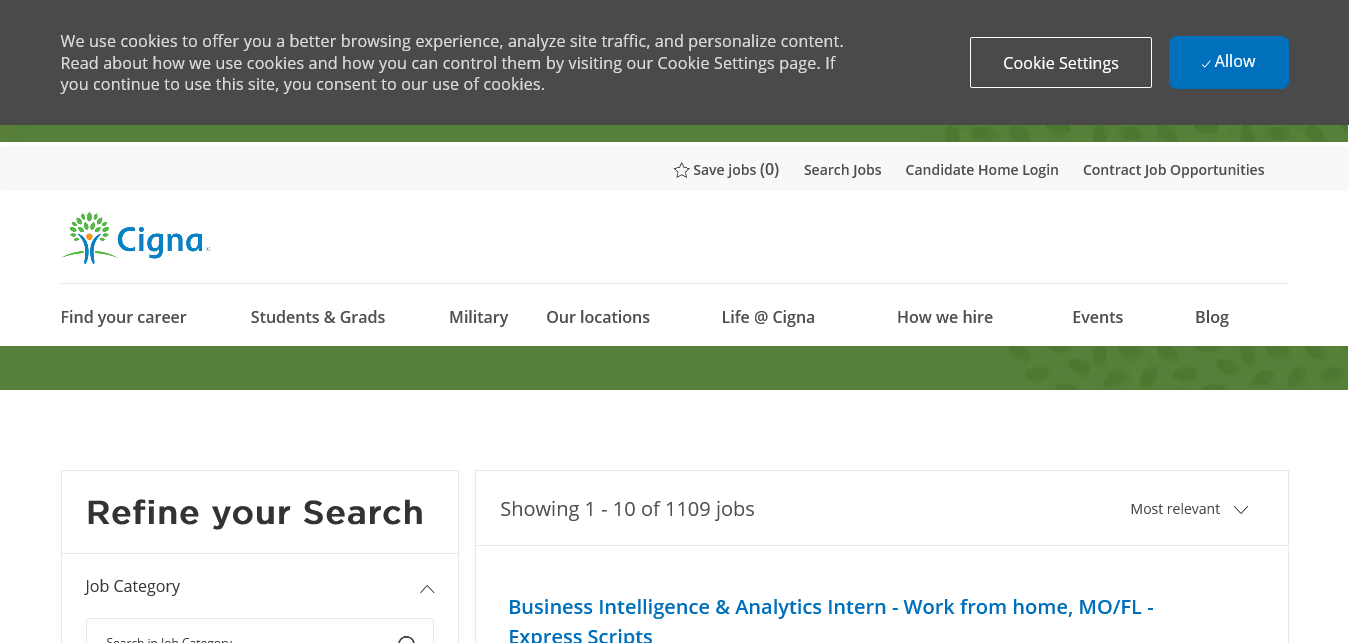Click the magnifier icon in Job Category search
The image size is (1366, 643).
point(407,640)
